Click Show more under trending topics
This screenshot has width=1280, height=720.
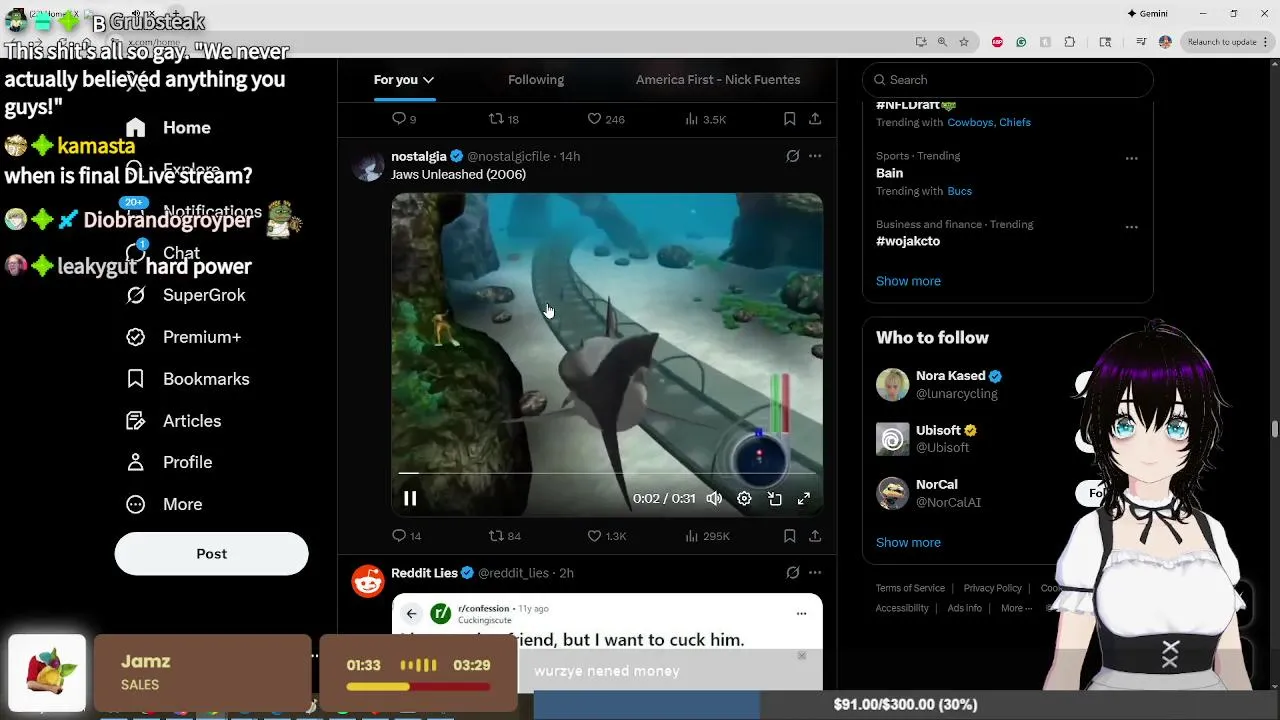[908, 281]
